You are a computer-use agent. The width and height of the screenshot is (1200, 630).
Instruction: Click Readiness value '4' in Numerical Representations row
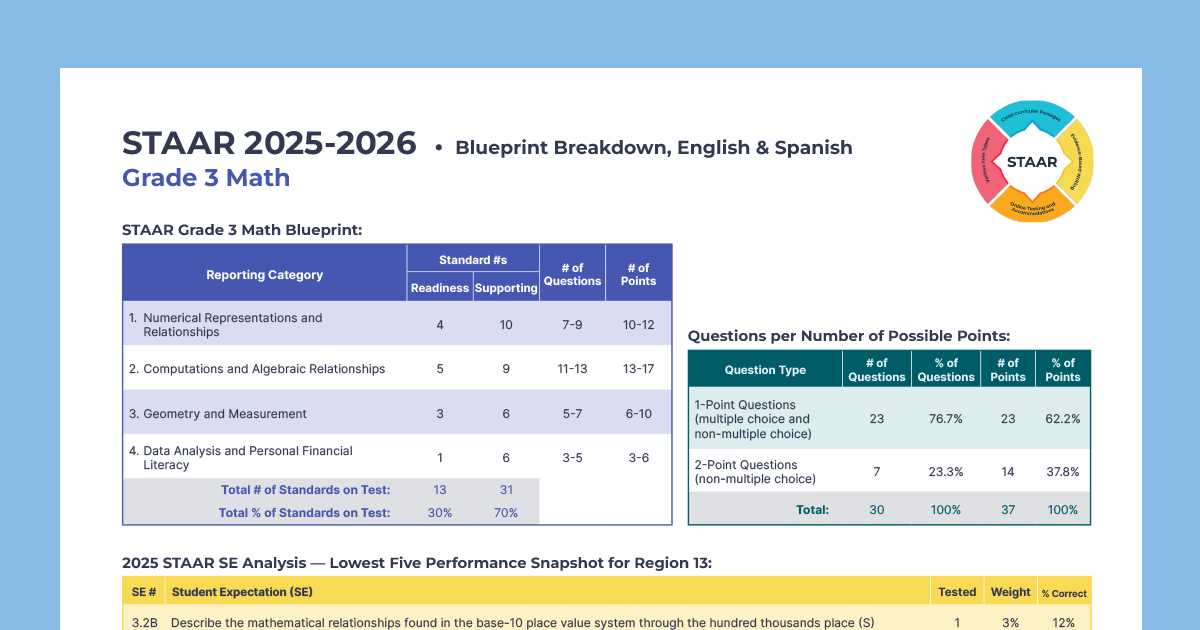pyautogui.click(x=440, y=325)
